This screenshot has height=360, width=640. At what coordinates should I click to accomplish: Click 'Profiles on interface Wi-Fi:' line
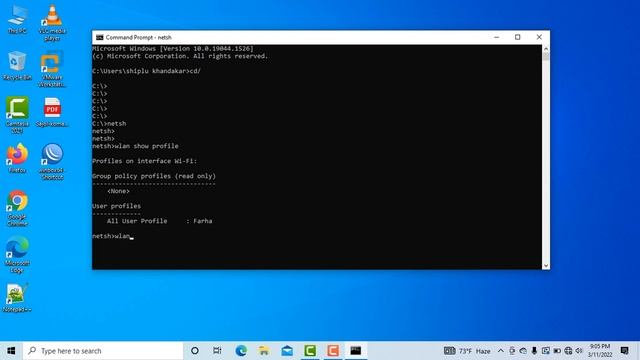144,161
